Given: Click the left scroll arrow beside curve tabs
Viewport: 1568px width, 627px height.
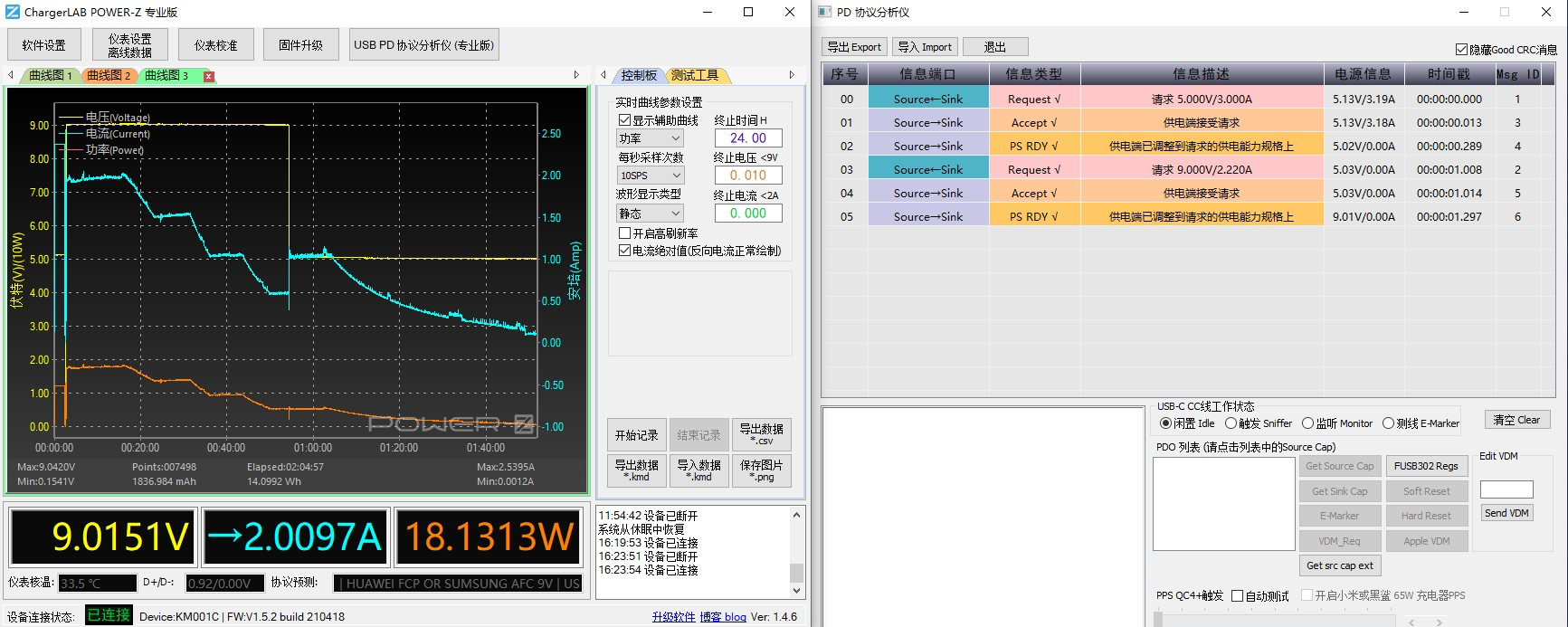Looking at the screenshot, I should (11, 75).
